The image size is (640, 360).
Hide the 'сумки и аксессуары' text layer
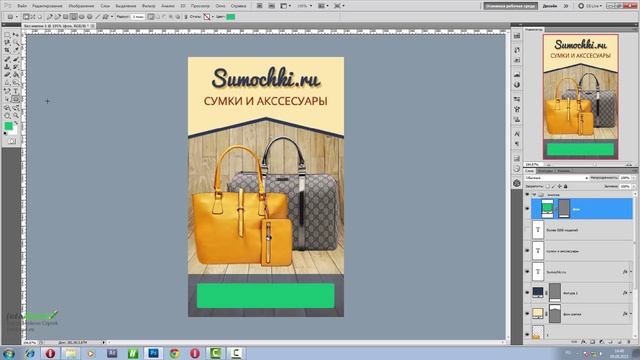(527, 251)
